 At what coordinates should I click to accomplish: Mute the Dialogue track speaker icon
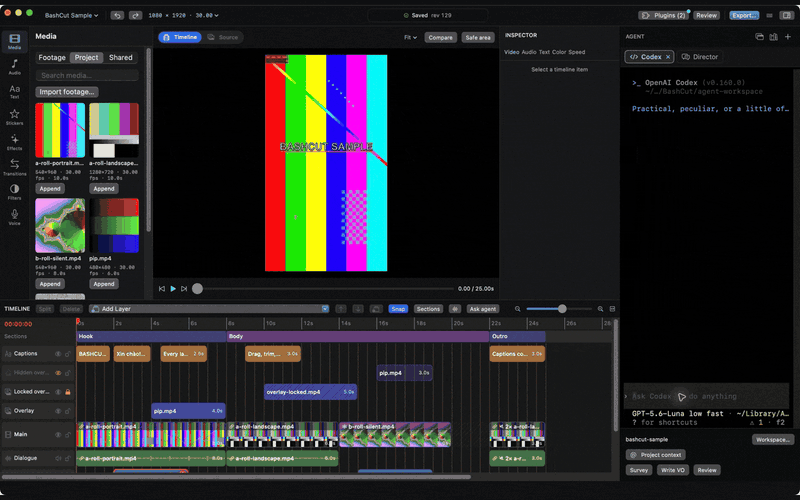pos(58,458)
